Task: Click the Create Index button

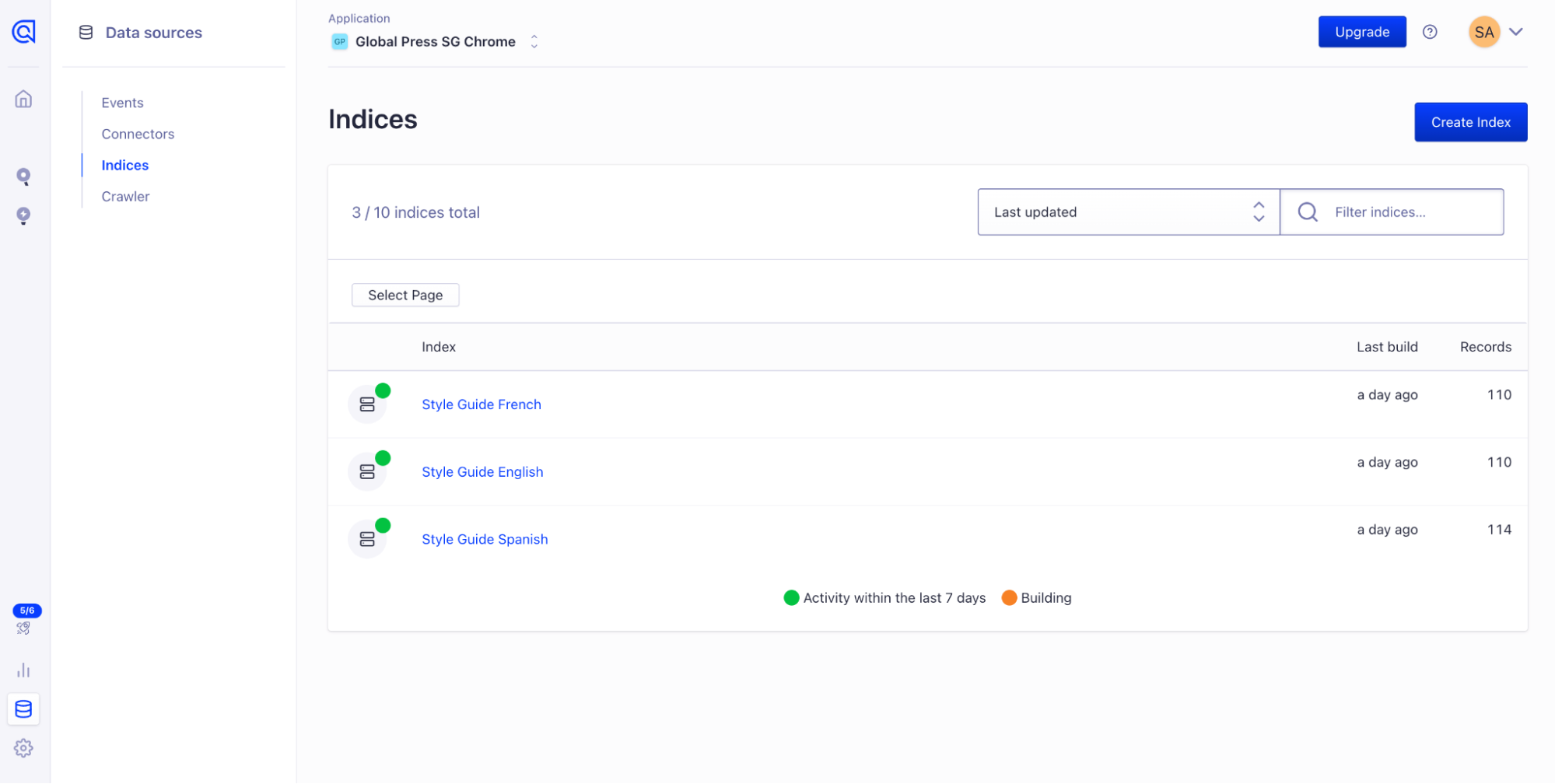Action: pyautogui.click(x=1470, y=121)
